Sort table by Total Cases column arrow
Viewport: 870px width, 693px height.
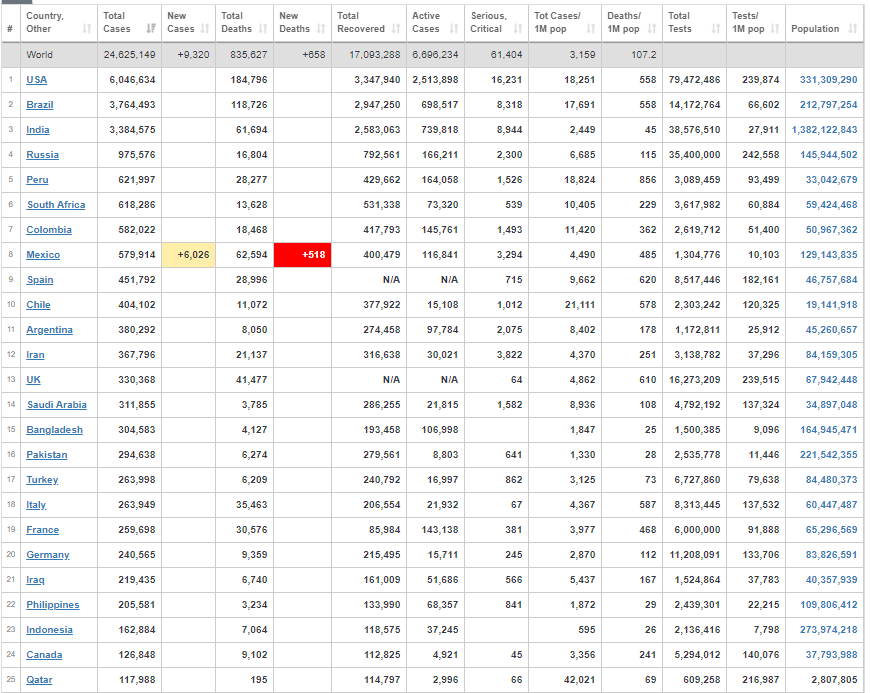coord(151,29)
